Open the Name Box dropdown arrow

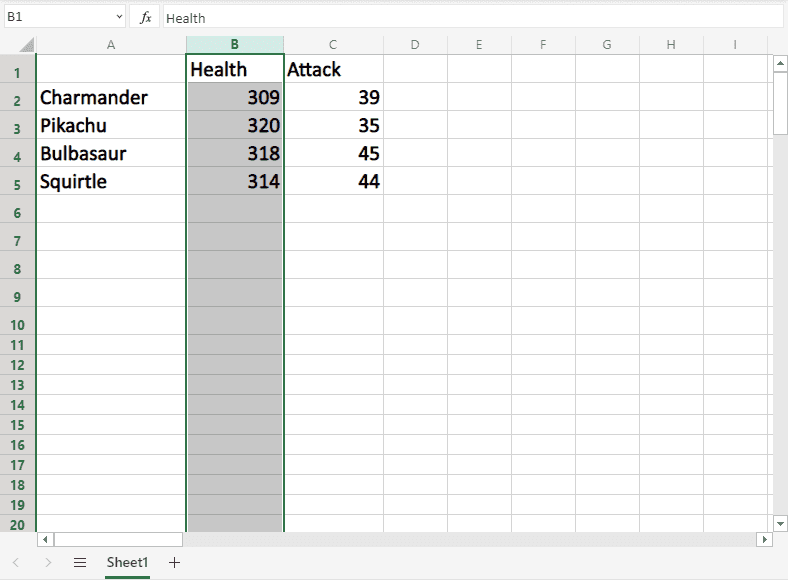coord(119,18)
